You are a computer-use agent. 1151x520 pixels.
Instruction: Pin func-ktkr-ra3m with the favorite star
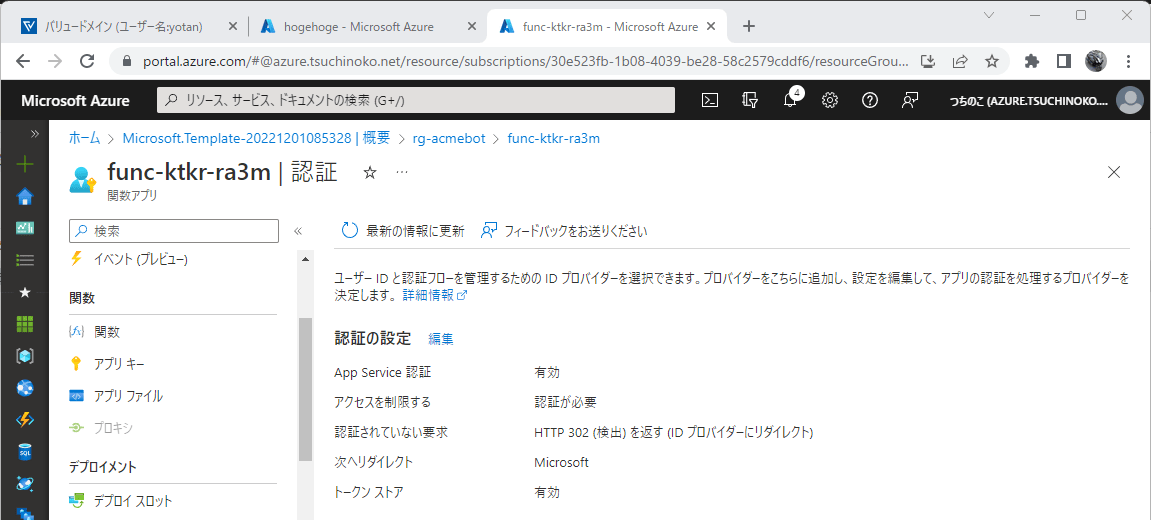coord(370,173)
